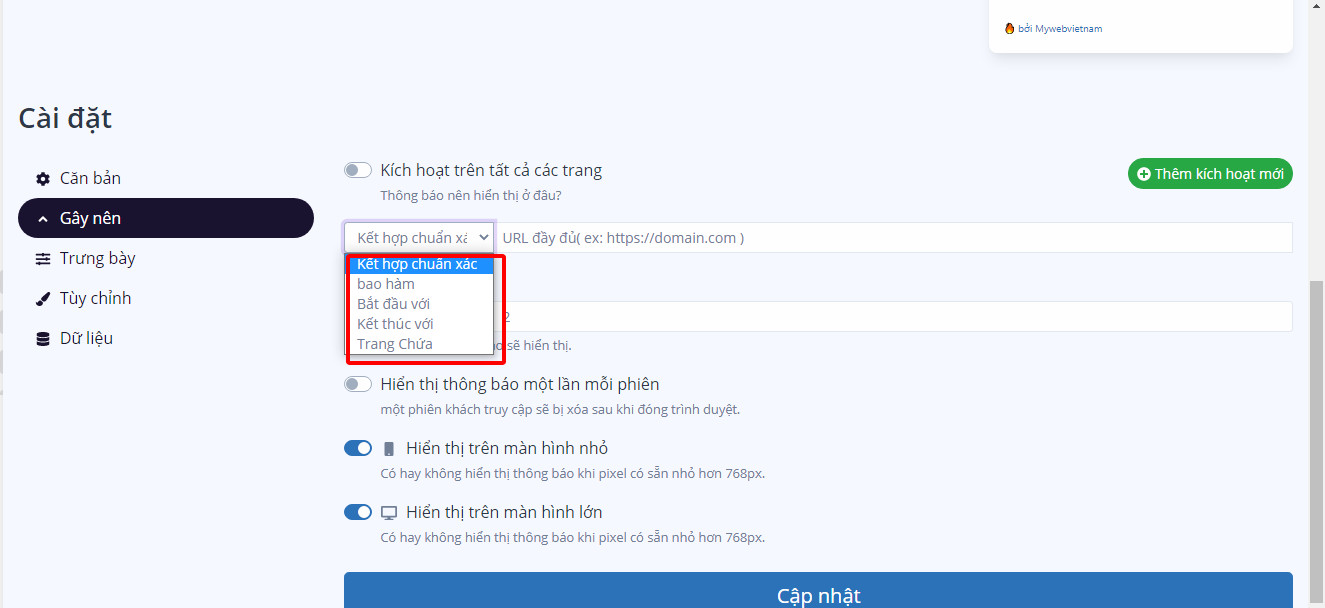The height and width of the screenshot is (608, 1325).
Task: Enable Kích hoạt trên tất cả các trang toggle
Action: click(x=358, y=171)
